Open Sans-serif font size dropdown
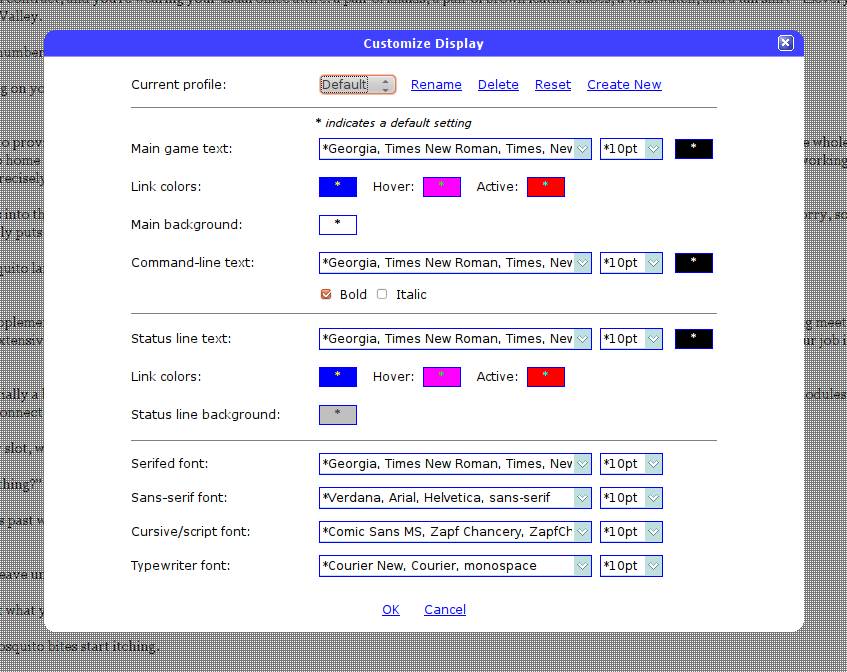 (x=631, y=498)
